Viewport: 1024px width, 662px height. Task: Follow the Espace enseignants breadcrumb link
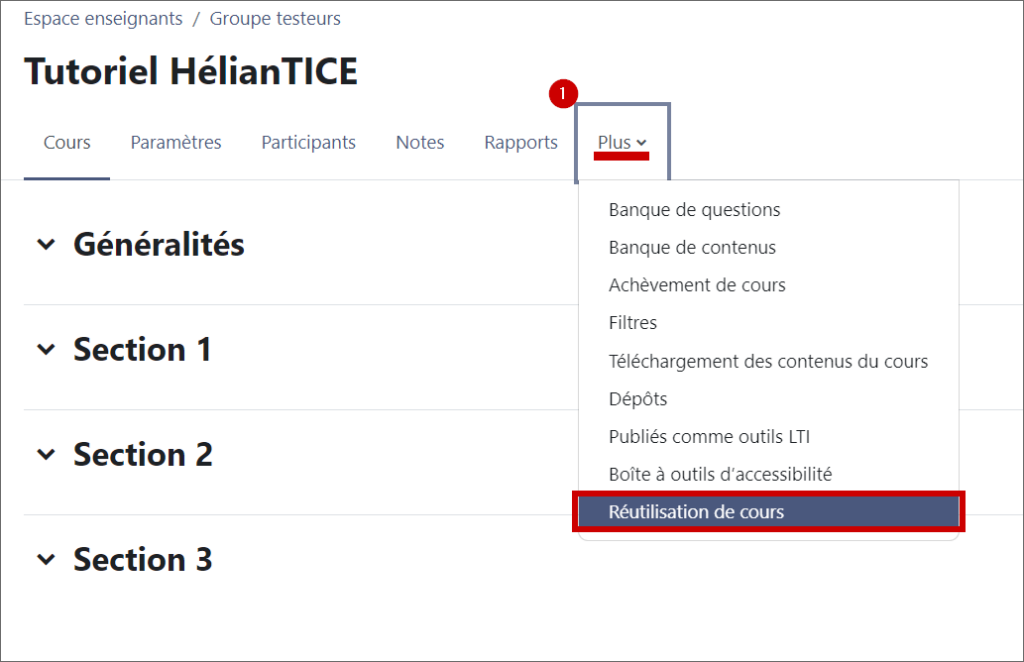coord(103,18)
